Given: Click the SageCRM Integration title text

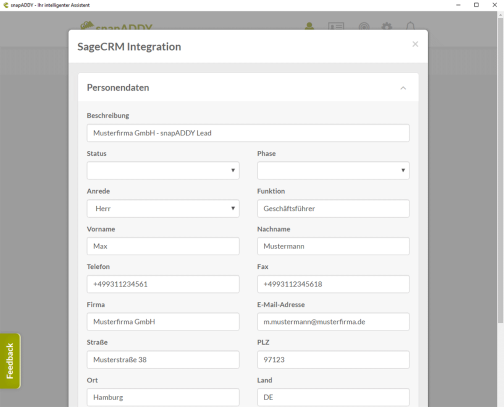Looking at the screenshot, I should coord(129,47).
